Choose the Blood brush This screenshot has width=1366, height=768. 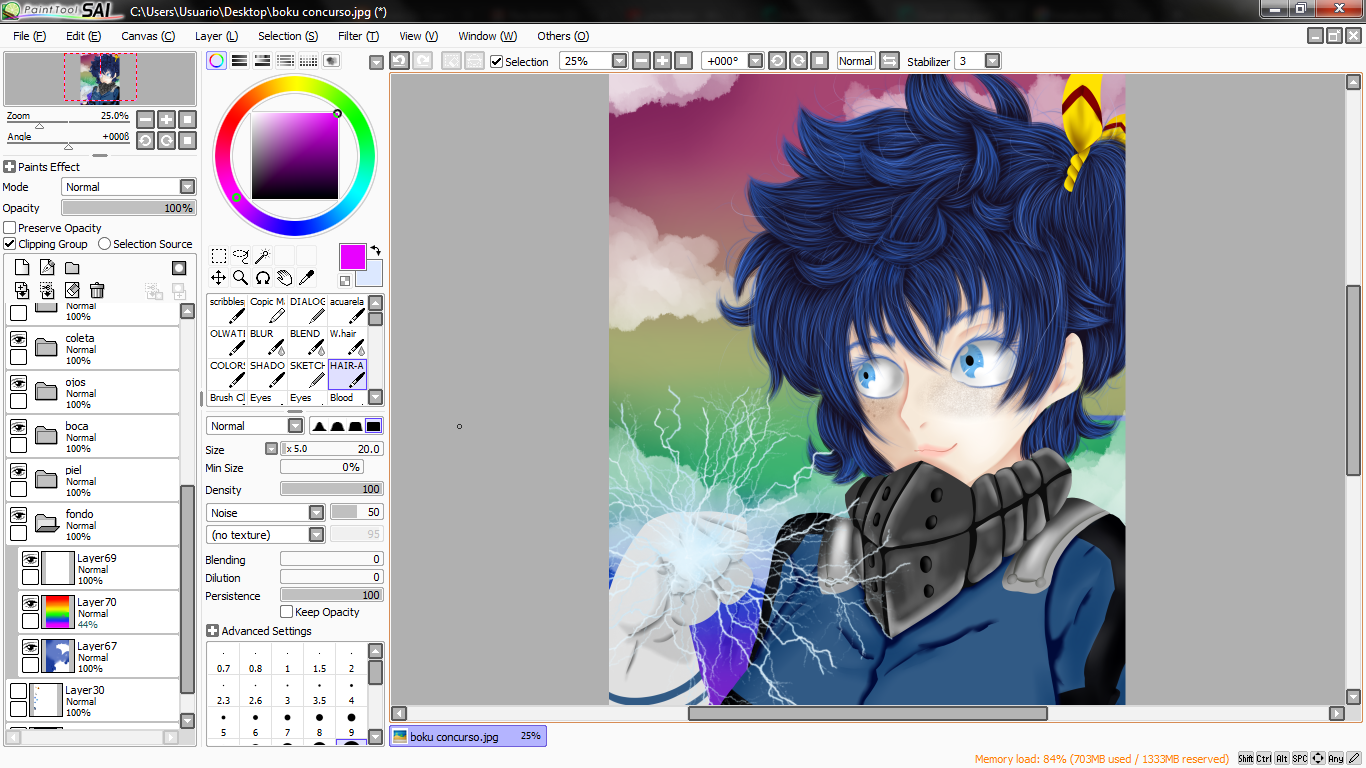point(347,398)
